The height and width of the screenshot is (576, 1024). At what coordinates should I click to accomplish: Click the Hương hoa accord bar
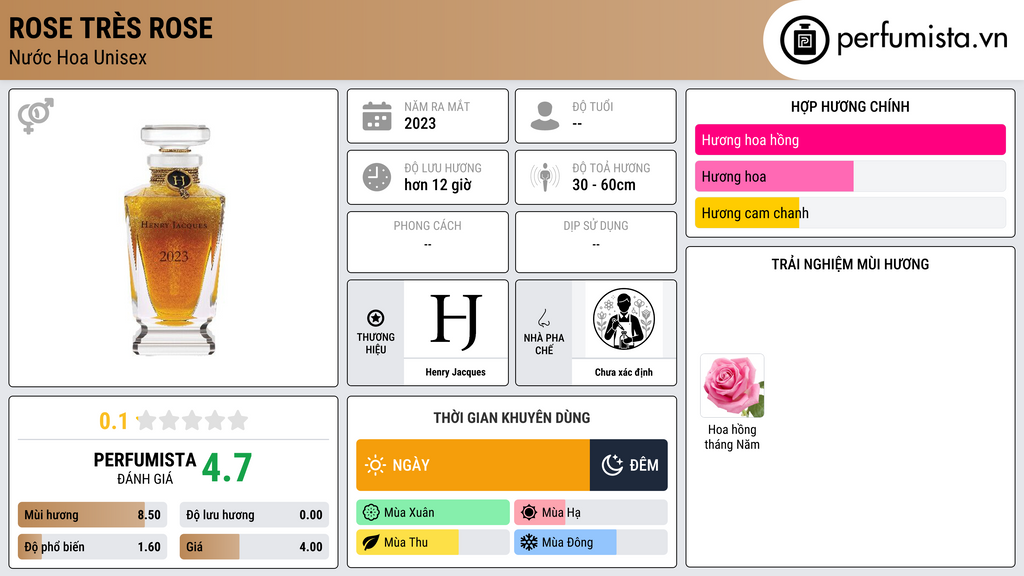850,176
